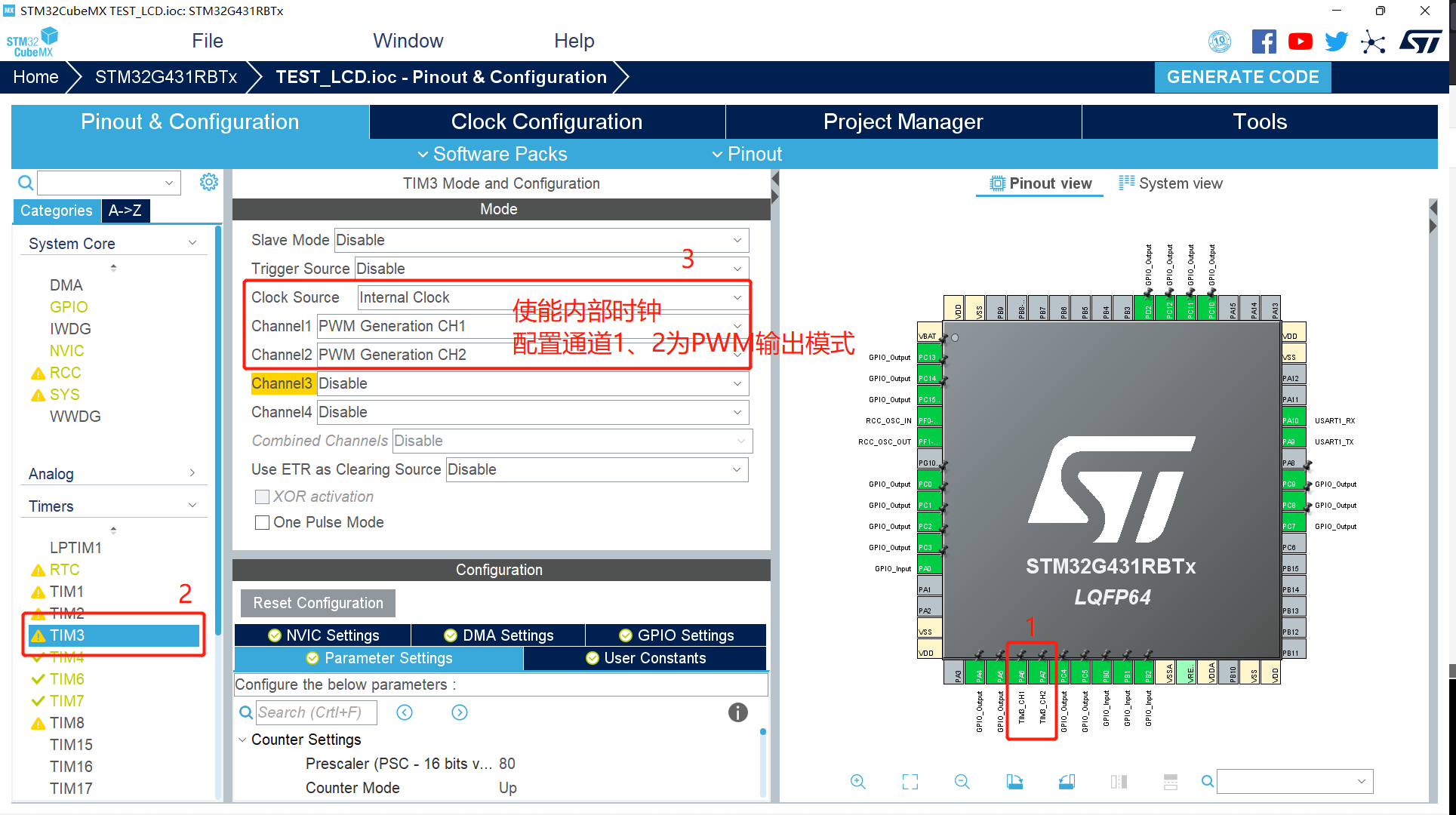Open the YouTube link icon

(x=1300, y=42)
